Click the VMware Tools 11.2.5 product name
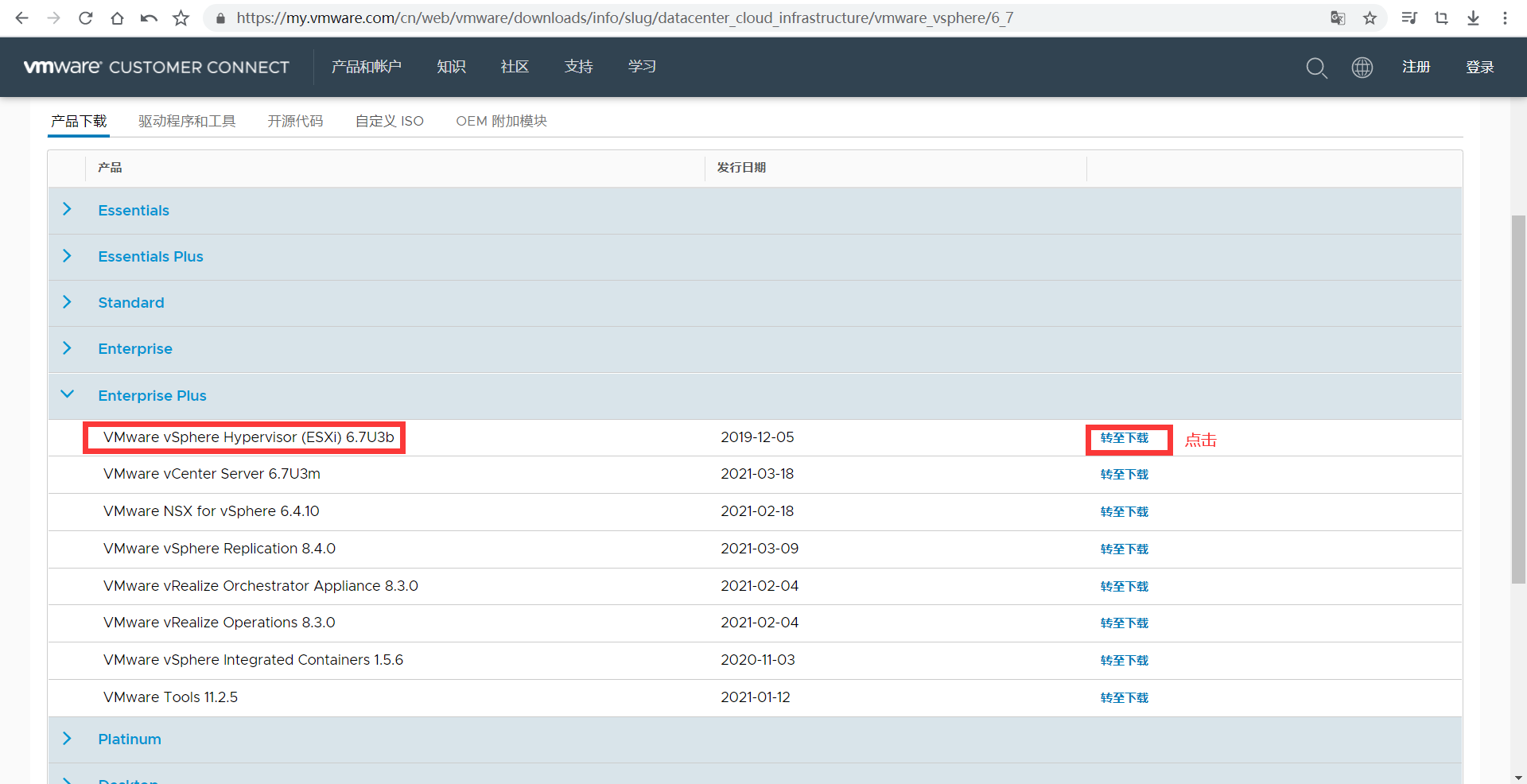1527x784 pixels. point(170,697)
